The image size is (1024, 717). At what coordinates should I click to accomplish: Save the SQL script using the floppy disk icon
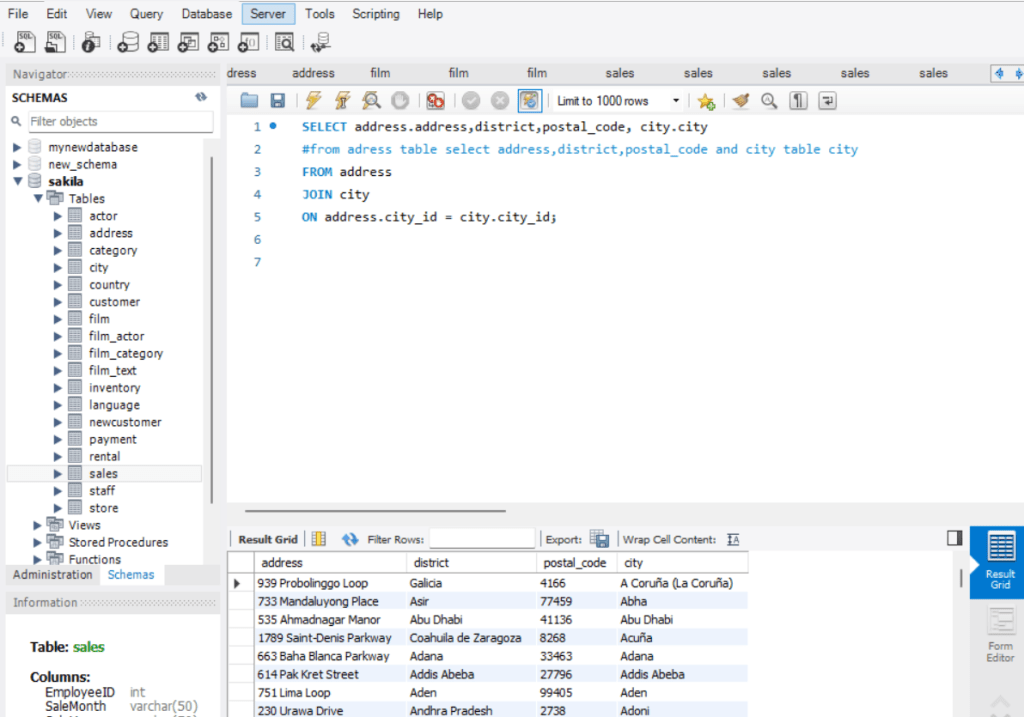(277, 101)
